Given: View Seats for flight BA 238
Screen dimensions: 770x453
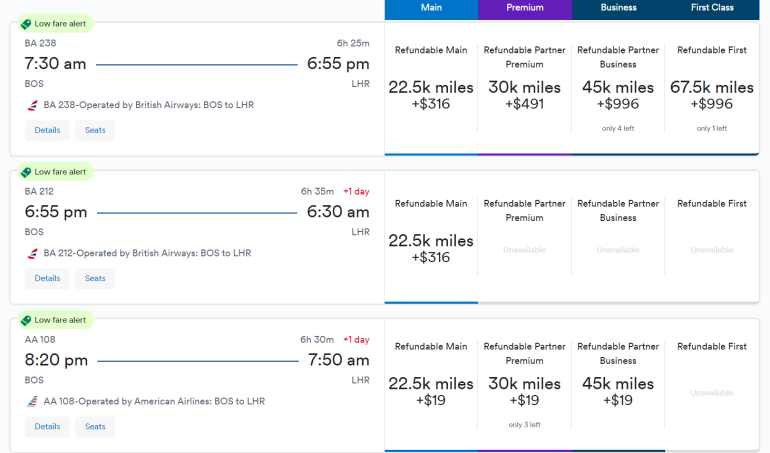Looking at the screenshot, I should 95,130.
